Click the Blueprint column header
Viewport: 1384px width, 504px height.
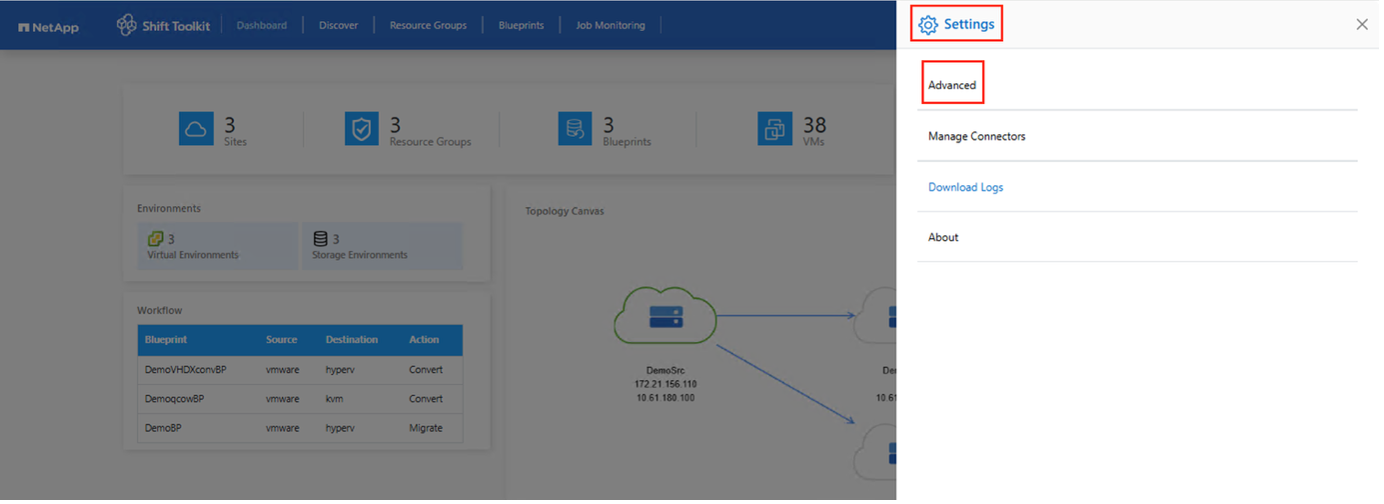click(x=167, y=341)
